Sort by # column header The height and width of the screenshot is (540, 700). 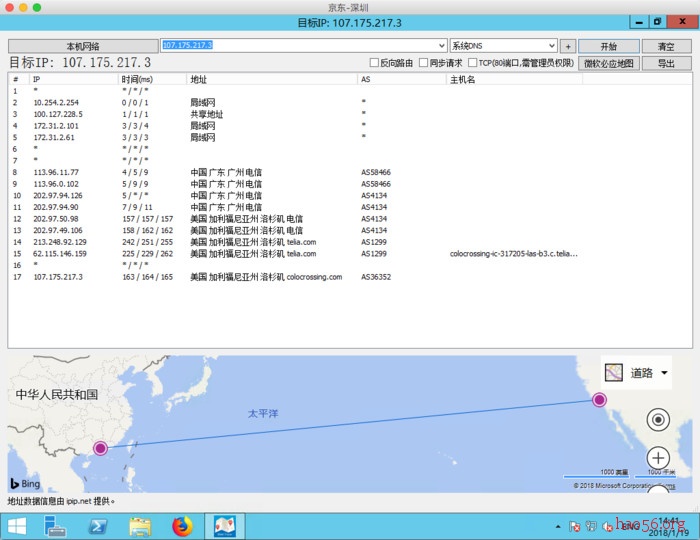coord(19,79)
